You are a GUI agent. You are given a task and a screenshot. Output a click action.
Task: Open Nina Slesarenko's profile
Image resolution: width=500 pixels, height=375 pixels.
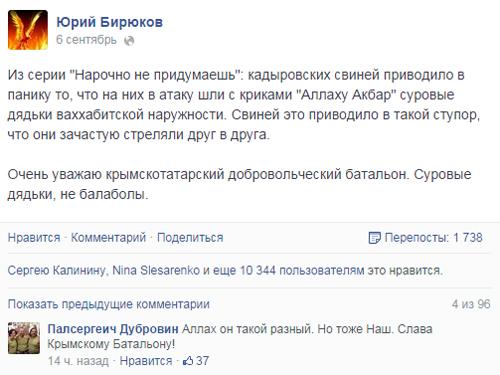pyautogui.click(x=156, y=270)
